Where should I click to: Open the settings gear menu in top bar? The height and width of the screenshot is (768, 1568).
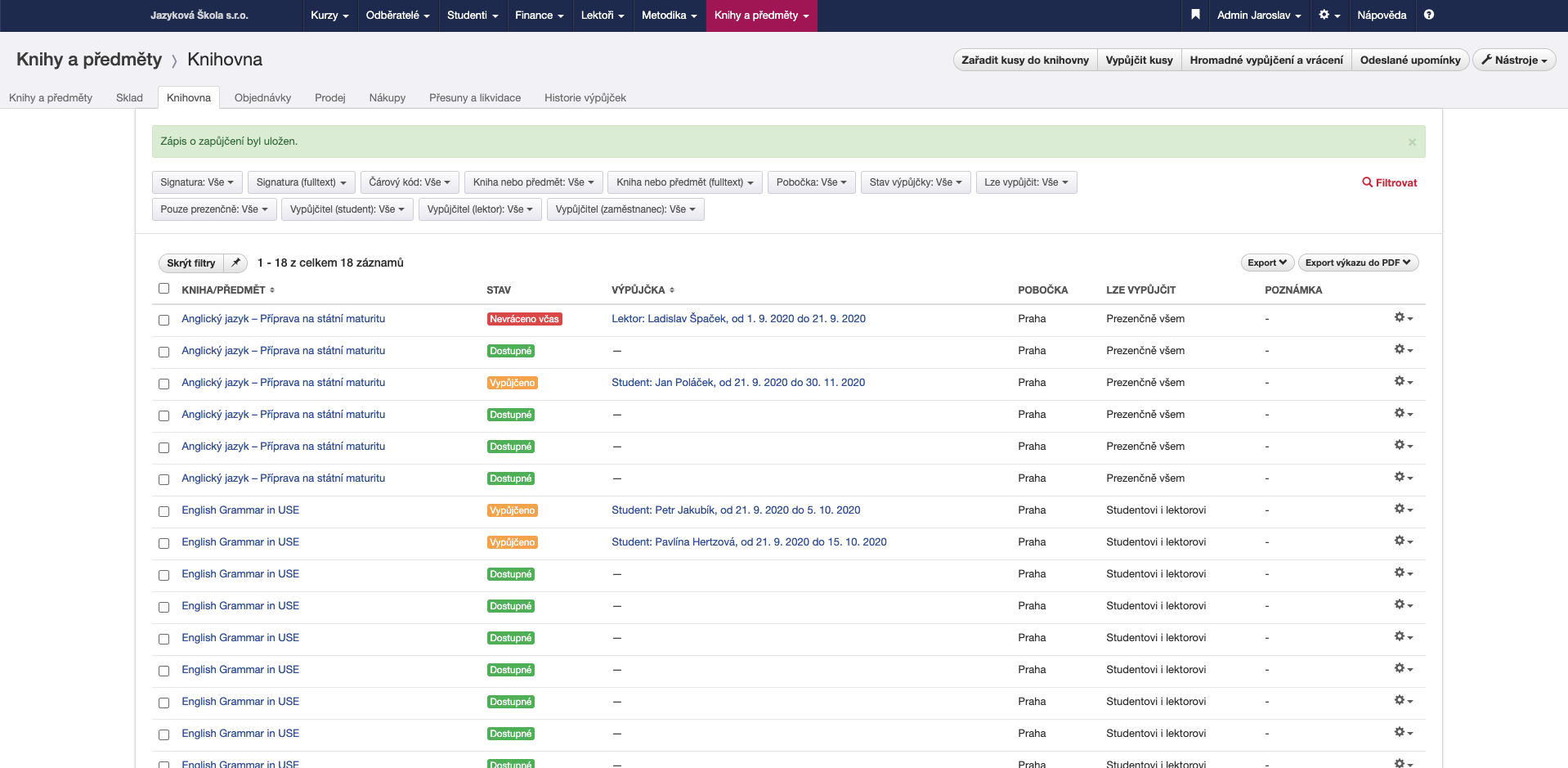point(1329,15)
